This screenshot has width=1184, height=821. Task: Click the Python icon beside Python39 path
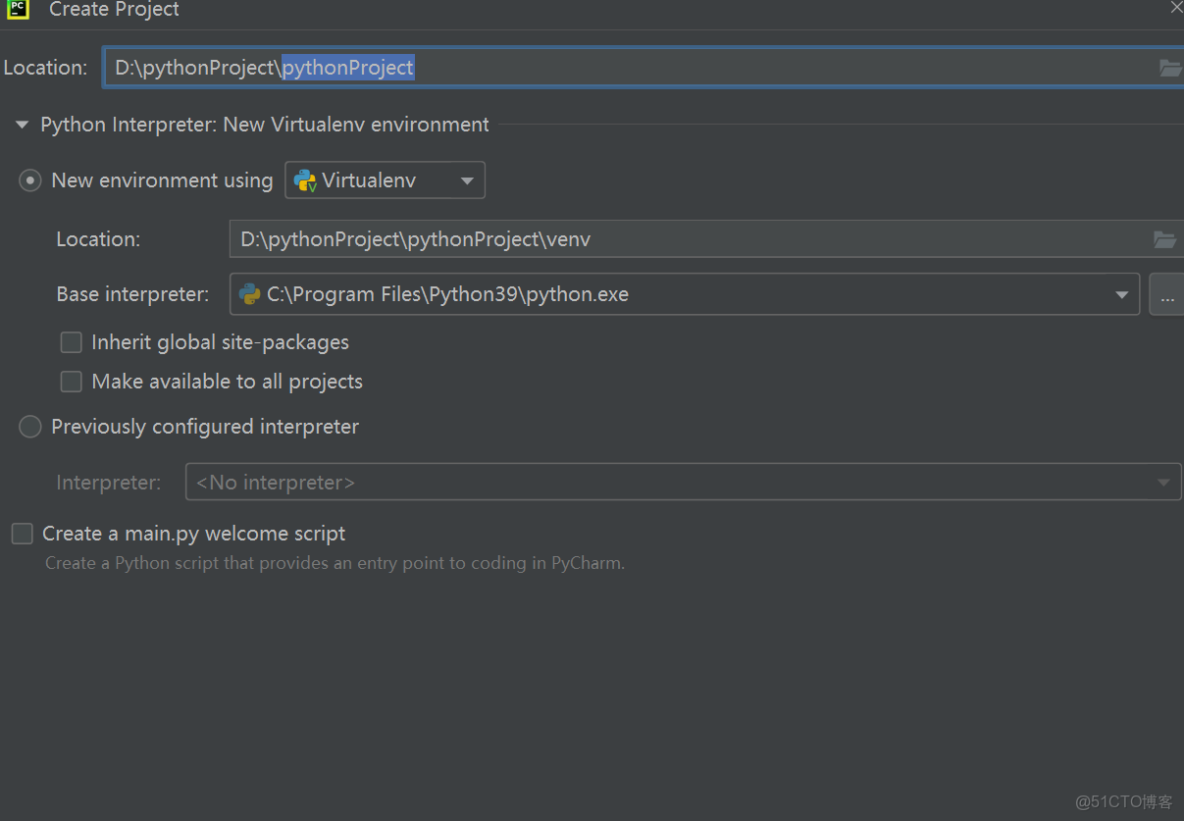251,294
